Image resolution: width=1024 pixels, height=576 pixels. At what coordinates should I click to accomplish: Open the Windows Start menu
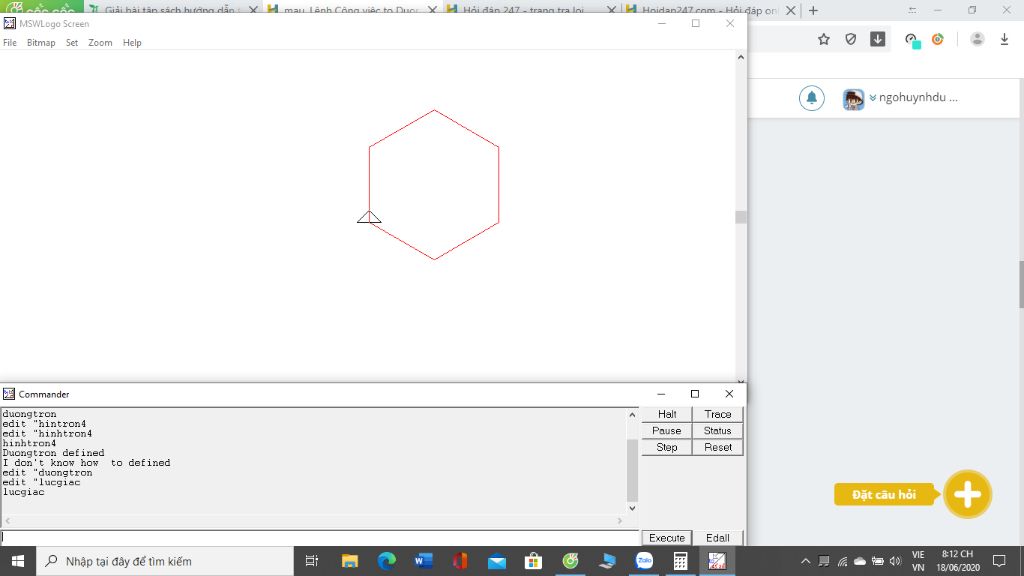tap(18, 561)
